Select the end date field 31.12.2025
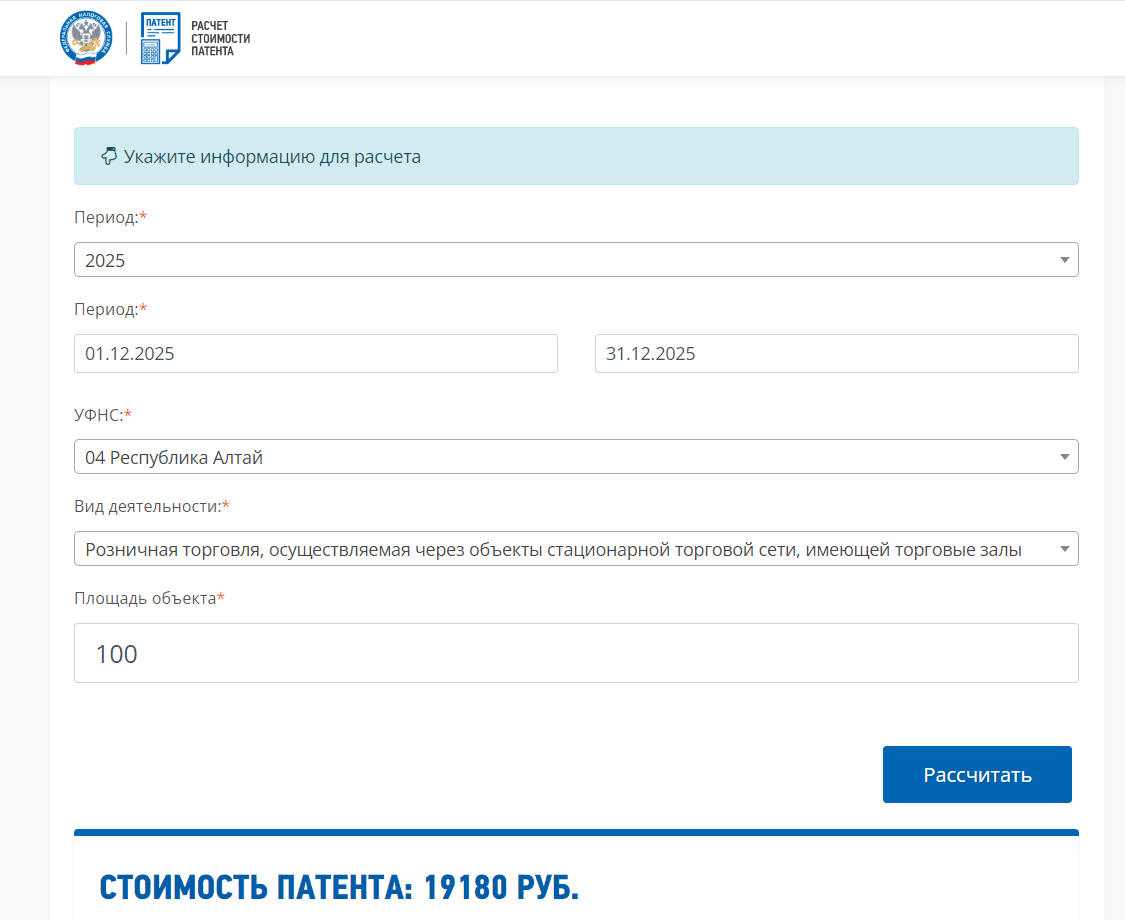Screen dimensions: 1125x920 click(x=836, y=354)
